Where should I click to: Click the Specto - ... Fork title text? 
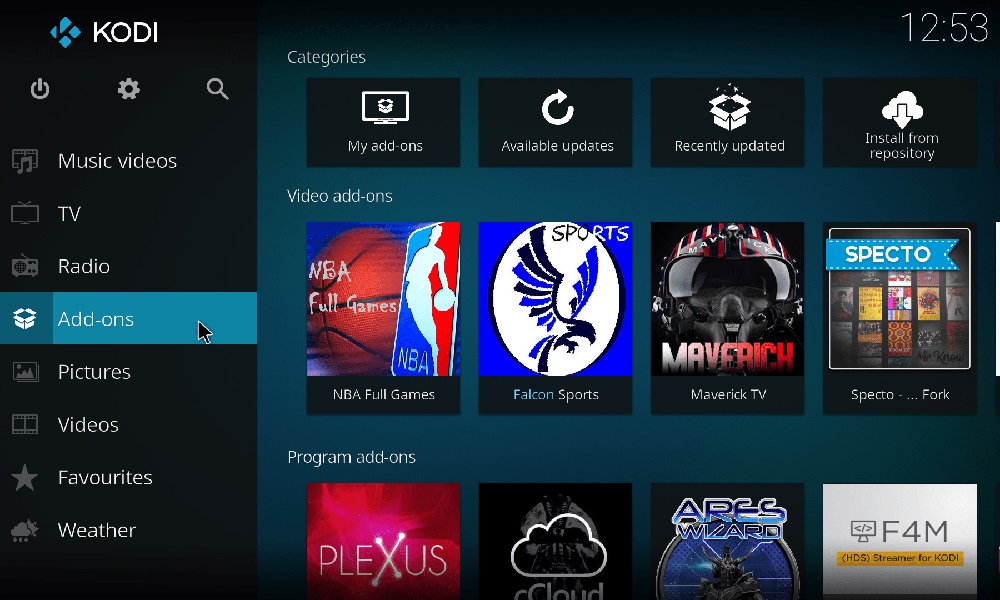pyautogui.click(x=900, y=395)
